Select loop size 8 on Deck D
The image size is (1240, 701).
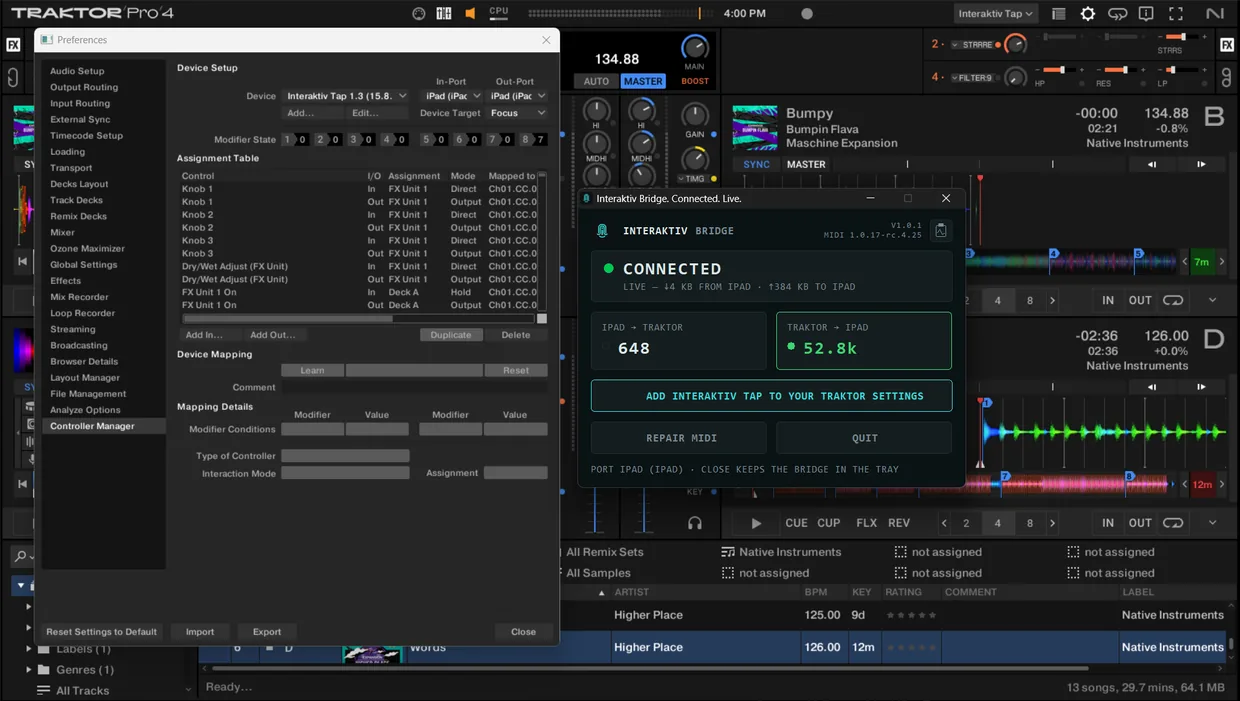coord(1030,523)
